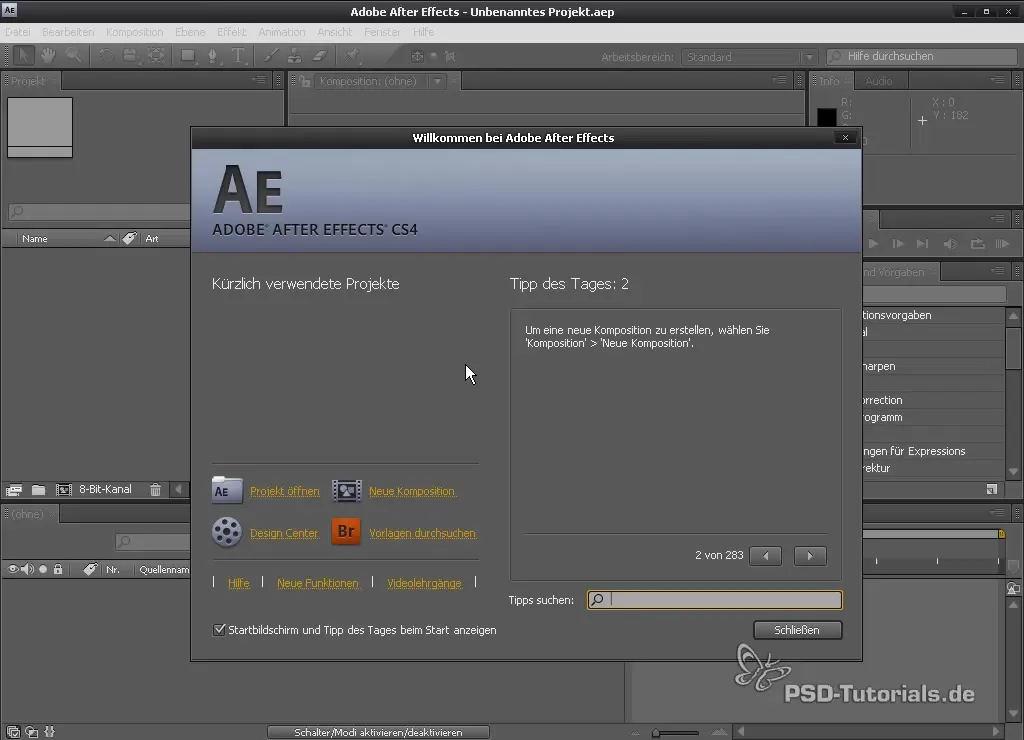1024x740 pixels.
Task: Select the Unified Camera tool
Action: click(x=131, y=56)
